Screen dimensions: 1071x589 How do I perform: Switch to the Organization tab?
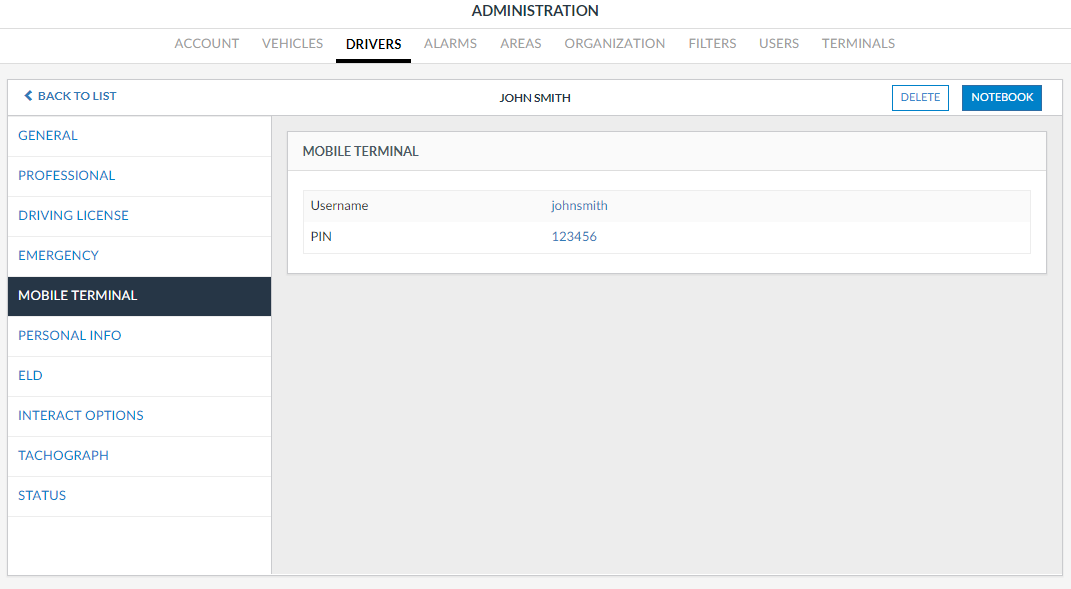click(x=614, y=44)
